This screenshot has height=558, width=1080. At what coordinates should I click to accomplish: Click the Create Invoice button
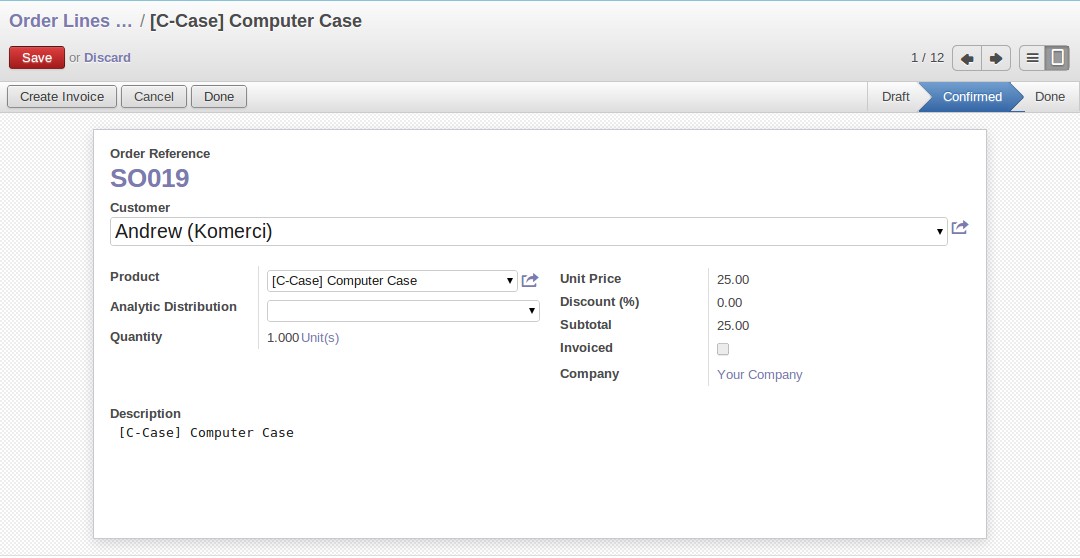pyautogui.click(x=62, y=97)
